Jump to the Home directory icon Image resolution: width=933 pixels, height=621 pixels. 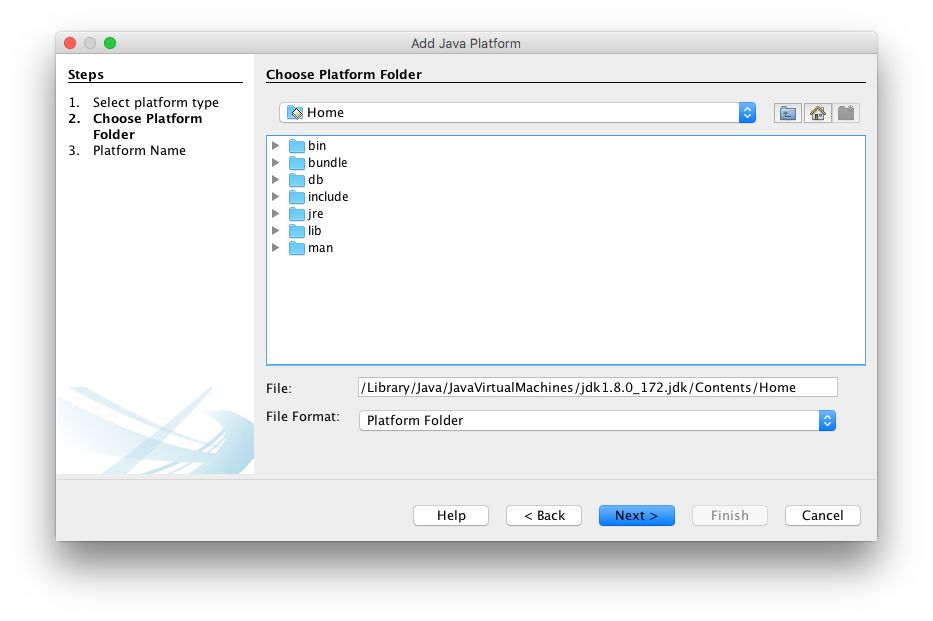coord(818,113)
